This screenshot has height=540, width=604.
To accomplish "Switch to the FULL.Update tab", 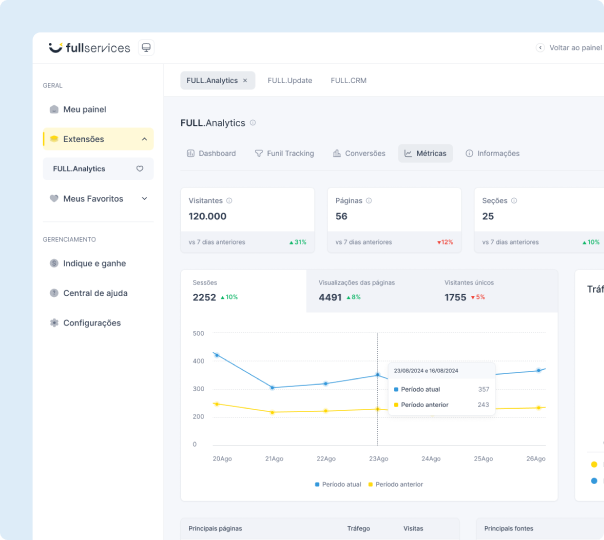I will tap(290, 80).
